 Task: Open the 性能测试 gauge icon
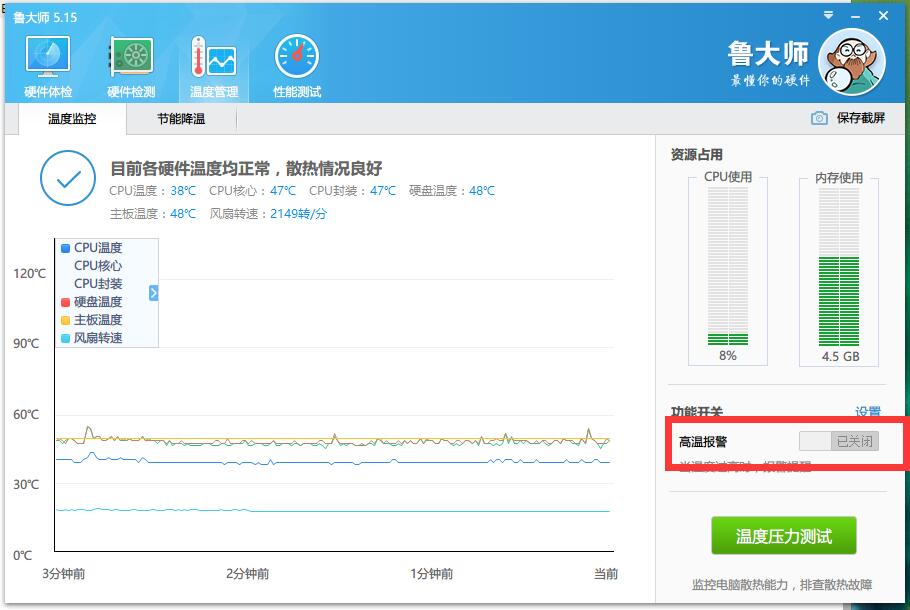click(x=297, y=56)
